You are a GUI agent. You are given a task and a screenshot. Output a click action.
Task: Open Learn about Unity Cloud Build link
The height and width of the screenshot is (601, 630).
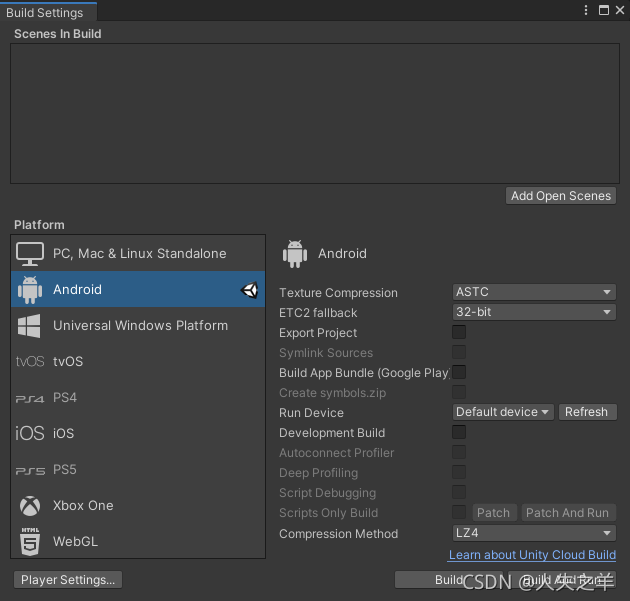coord(532,555)
